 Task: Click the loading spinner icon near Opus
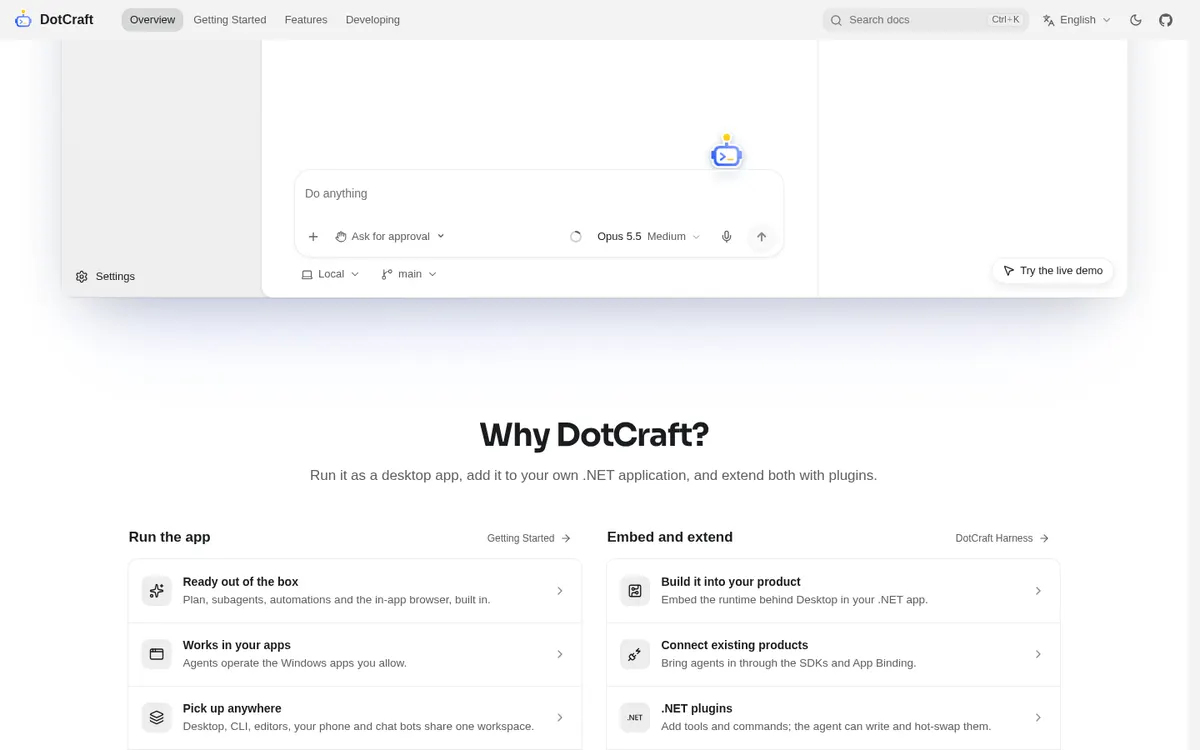click(x=576, y=237)
